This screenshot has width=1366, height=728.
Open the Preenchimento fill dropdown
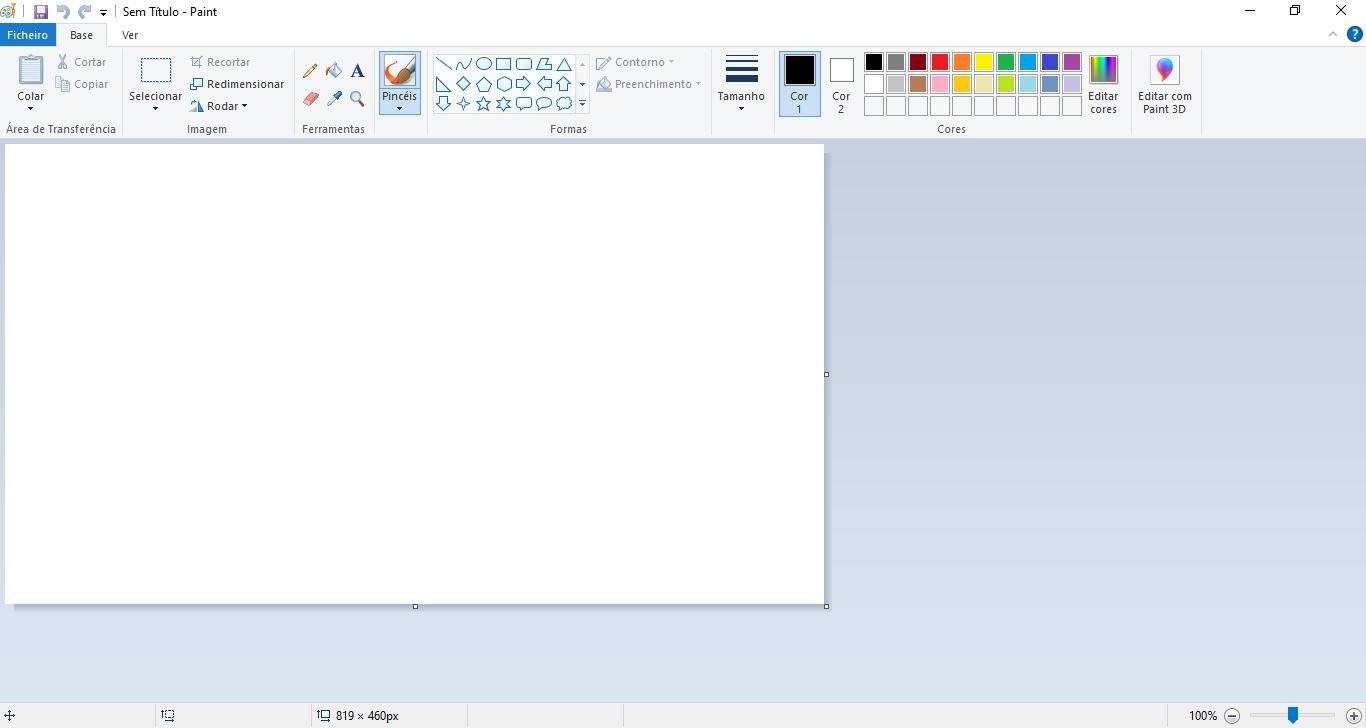point(652,83)
